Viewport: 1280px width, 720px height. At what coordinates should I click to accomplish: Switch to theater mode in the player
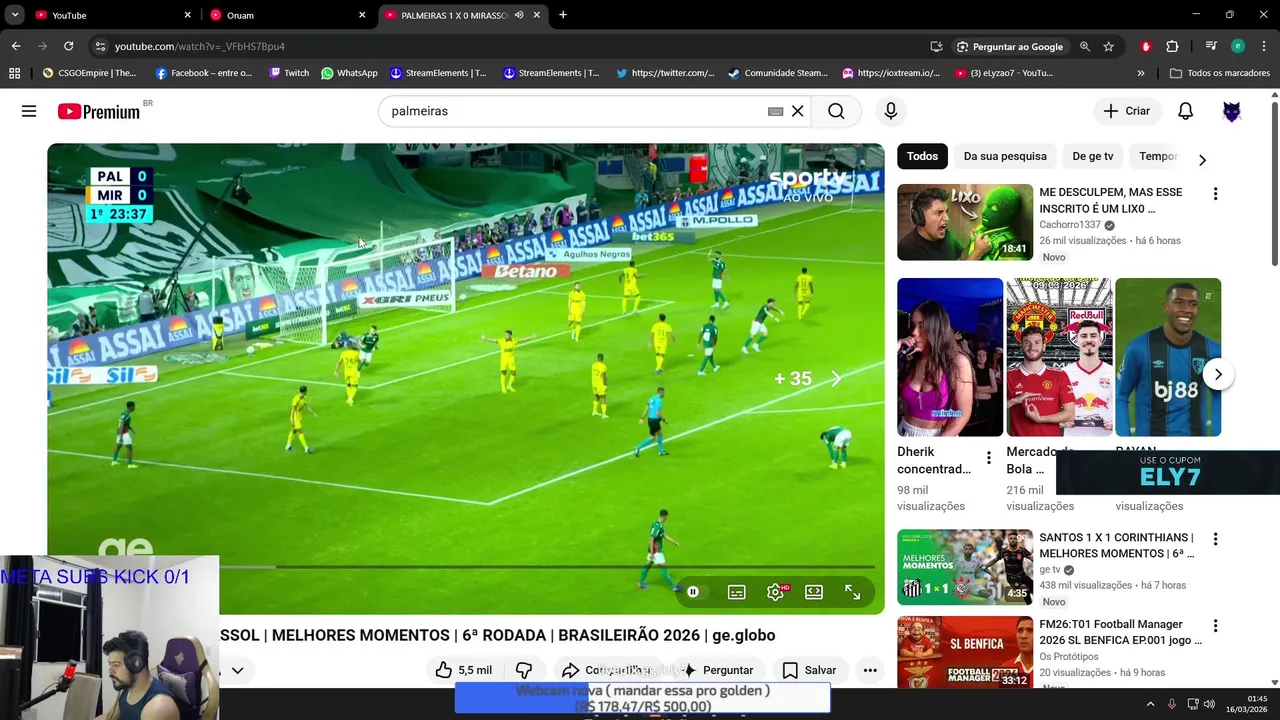pos(814,592)
